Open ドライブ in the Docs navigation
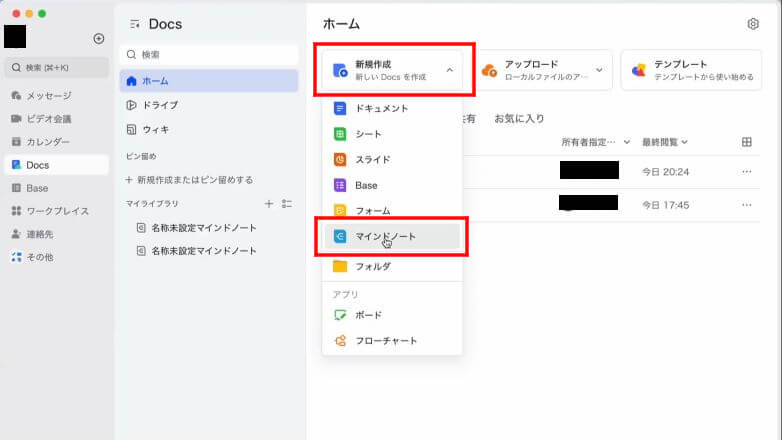The width and height of the screenshot is (782, 440). (x=209, y=105)
